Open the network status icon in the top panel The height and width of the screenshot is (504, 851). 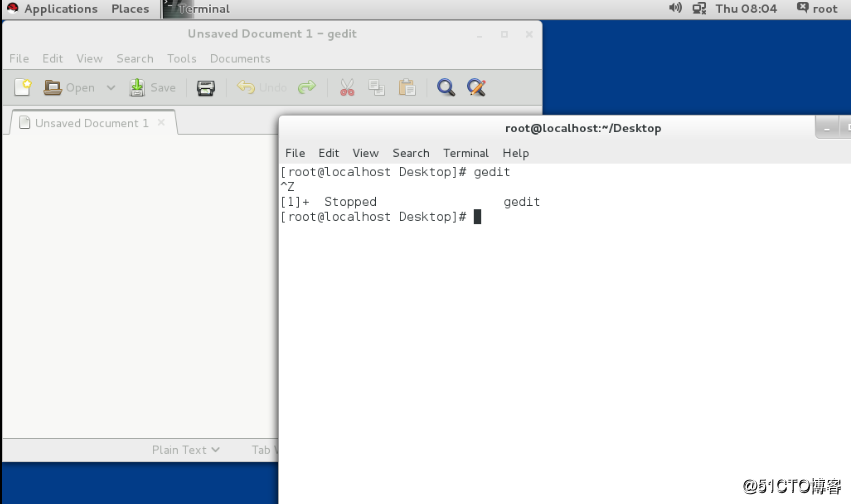pyautogui.click(x=699, y=8)
